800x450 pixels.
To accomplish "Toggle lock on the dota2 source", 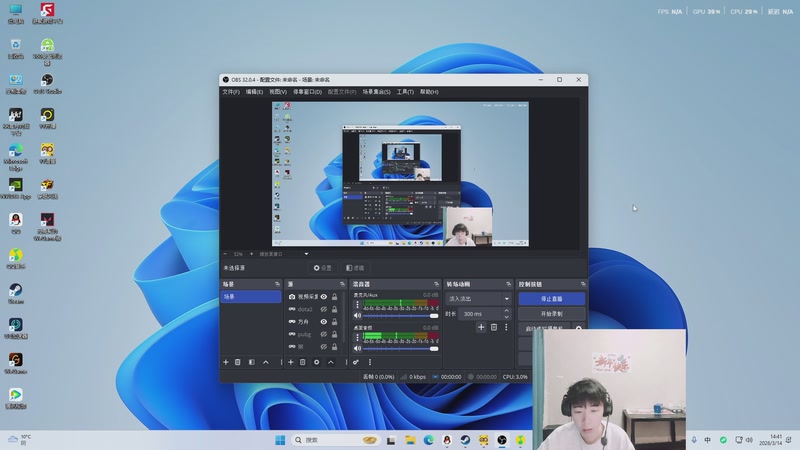I will (335, 309).
